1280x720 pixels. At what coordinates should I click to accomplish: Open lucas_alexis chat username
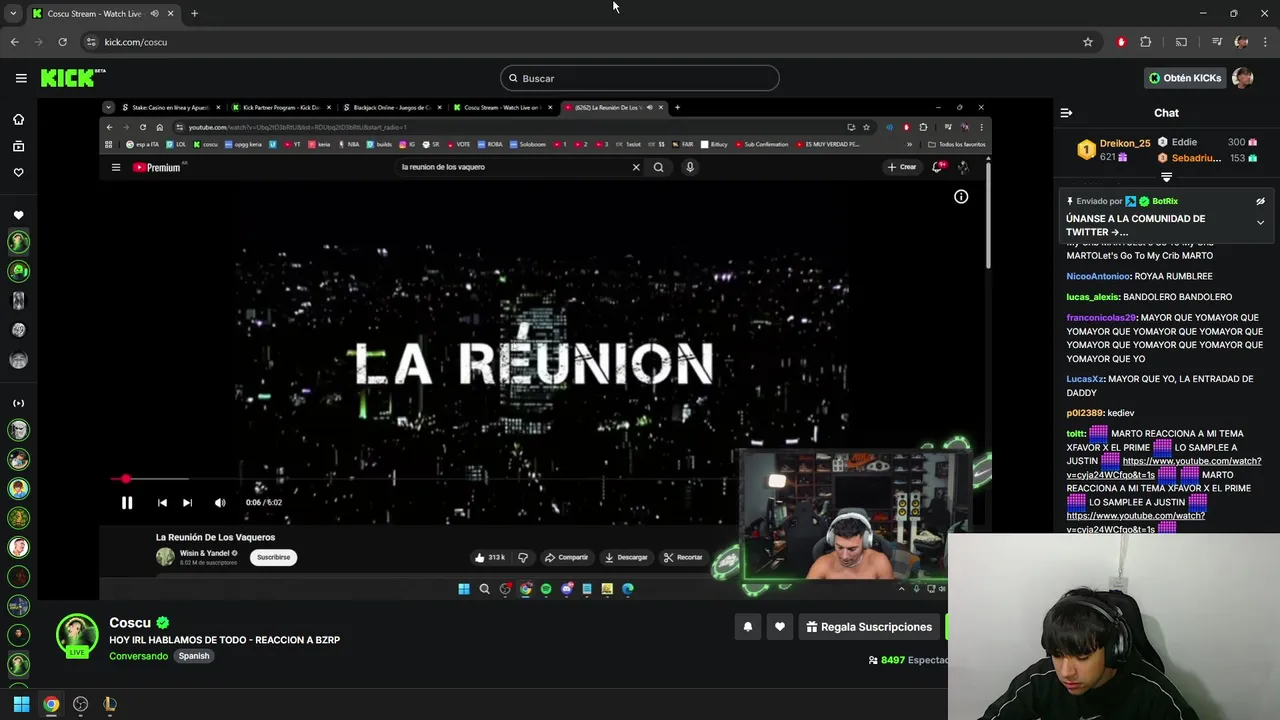(1092, 297)
